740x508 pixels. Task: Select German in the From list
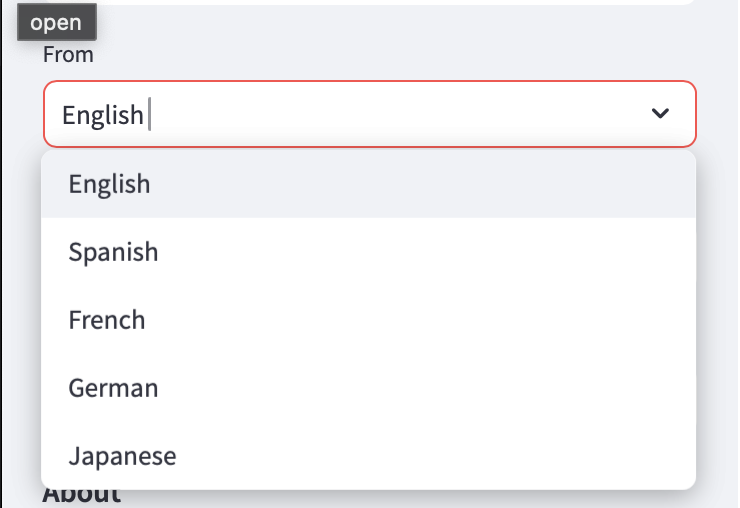369,388
